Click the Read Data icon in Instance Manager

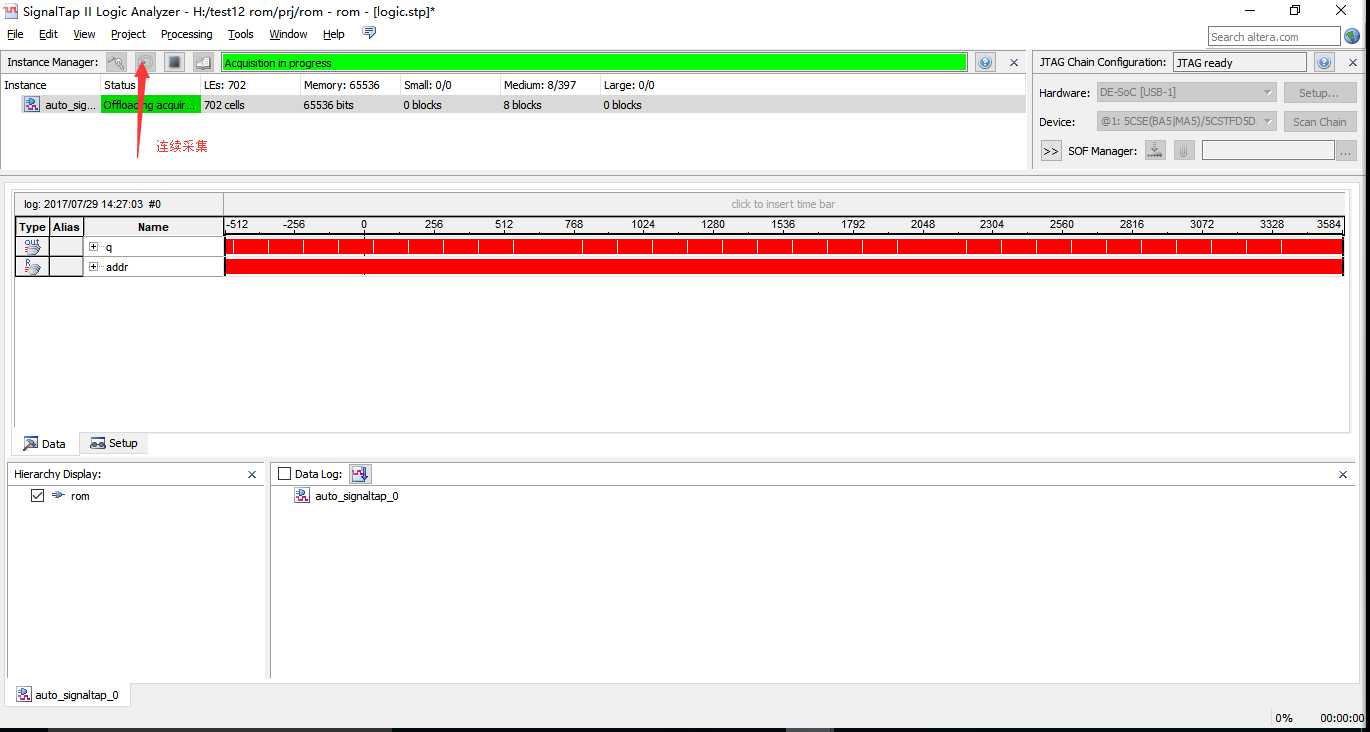point(203,62)
